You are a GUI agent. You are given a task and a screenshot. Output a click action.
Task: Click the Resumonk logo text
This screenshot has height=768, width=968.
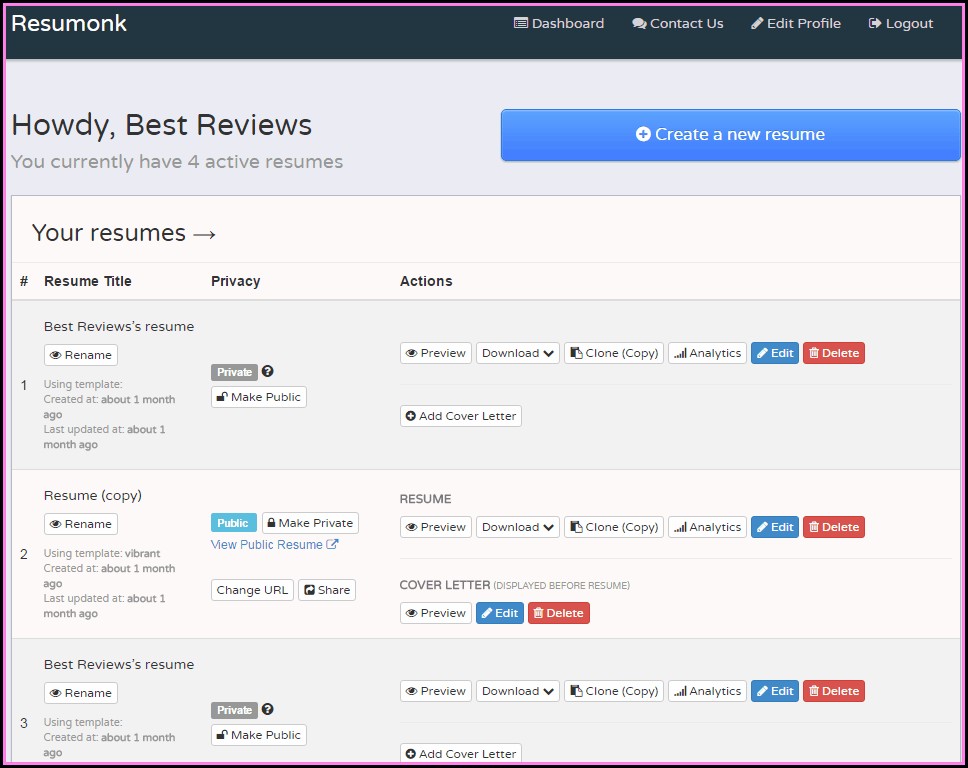[x=69, y=23]
